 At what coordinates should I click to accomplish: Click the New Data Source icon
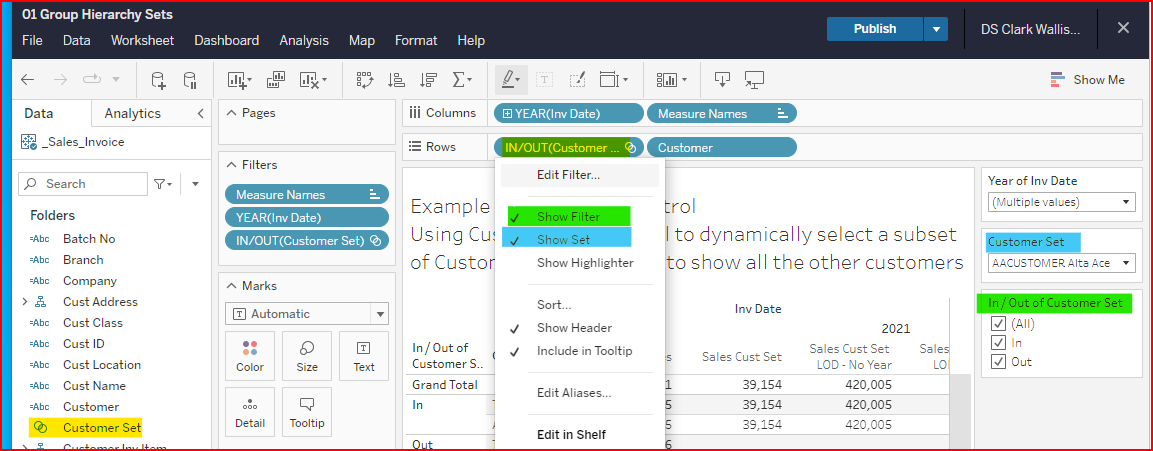(x=158, y=80)
